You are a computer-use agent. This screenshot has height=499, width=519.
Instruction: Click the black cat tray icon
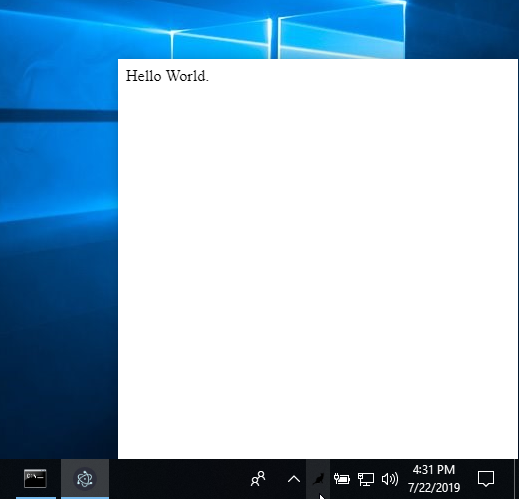tap(318, 479)
